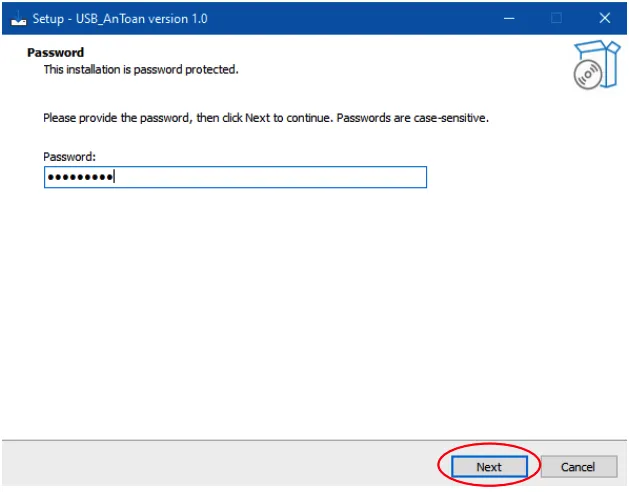Click the greyed-out maximize button
Viewport: 629px width, 492px height.
556,18
